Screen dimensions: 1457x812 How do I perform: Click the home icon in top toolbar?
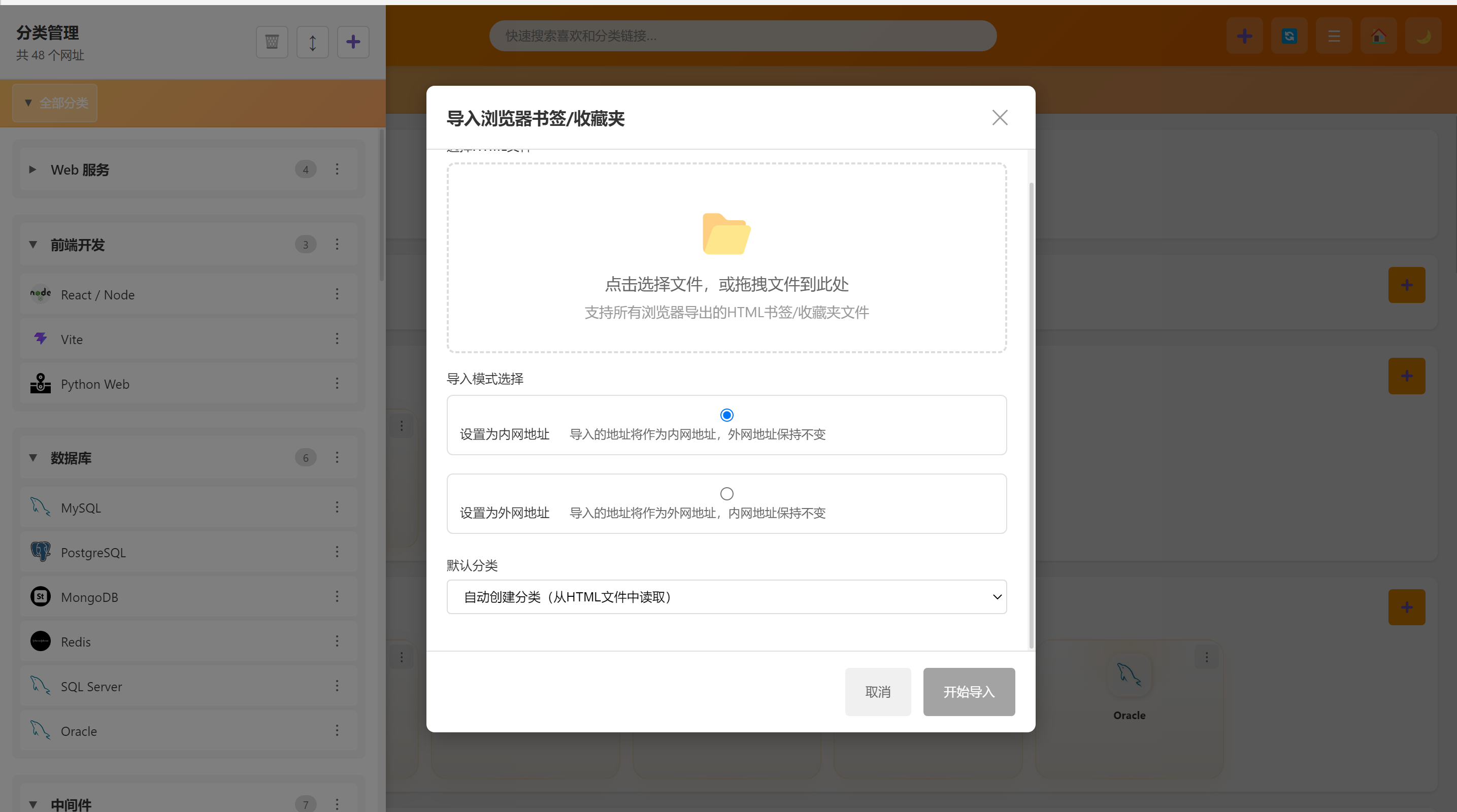point(1378,36)
